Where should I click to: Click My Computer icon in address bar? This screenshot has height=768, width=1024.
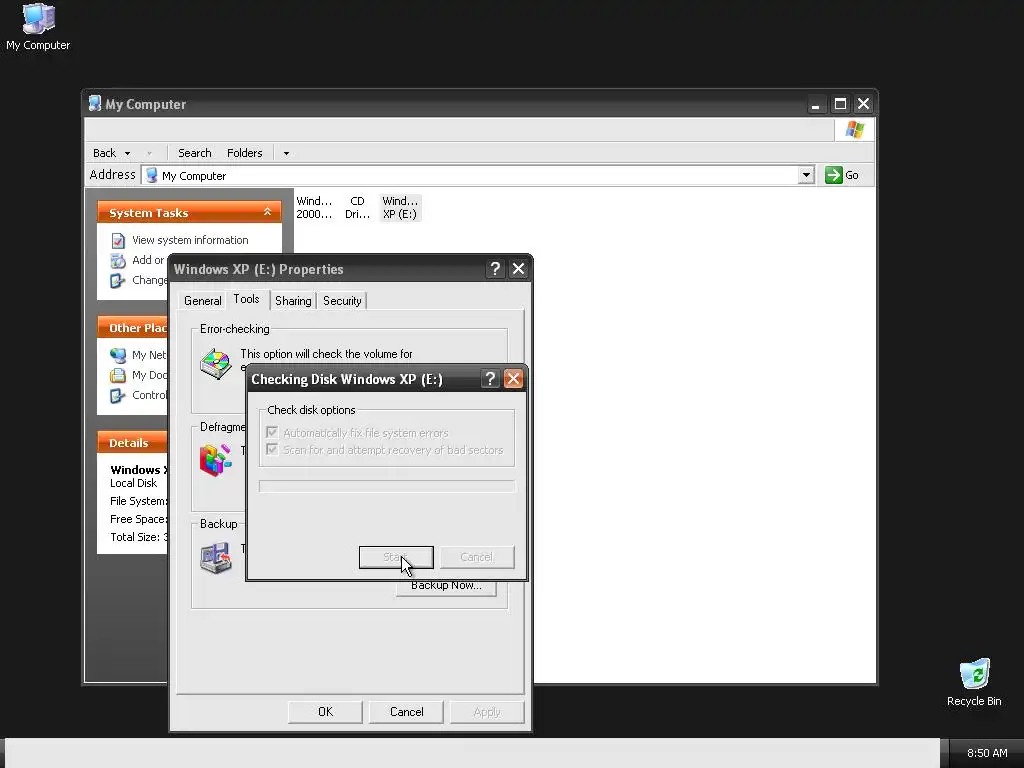pyautogui.click(x=152, y=175)
